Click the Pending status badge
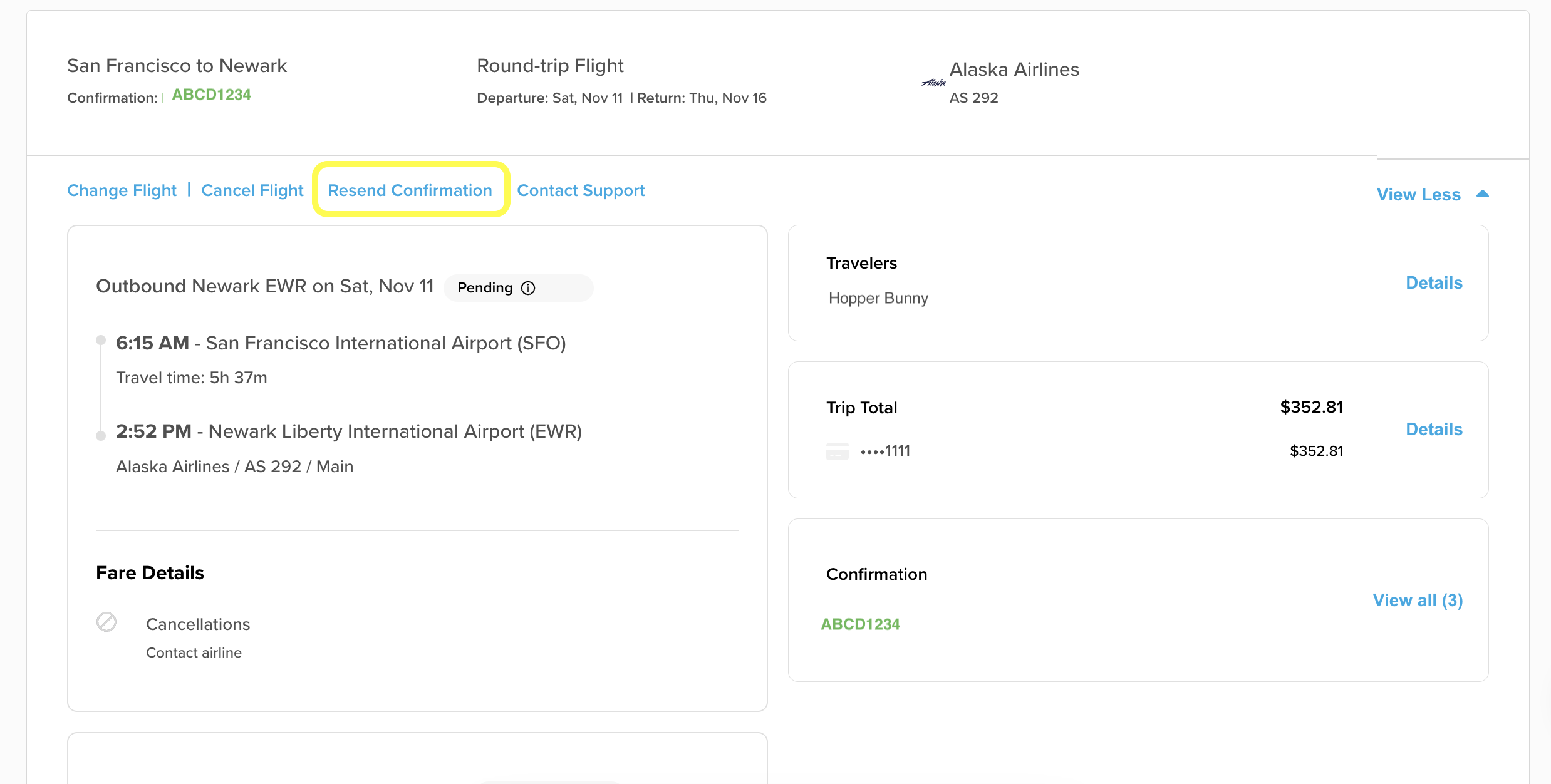Screen dimensions: 1551x784 pos(485,288)
